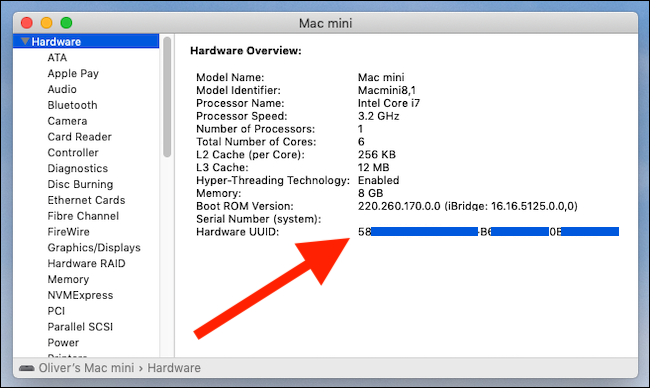Viewport: 650px width, 388px height.
Task: Click the Model Name label
Action: click(x=230, y=78)
